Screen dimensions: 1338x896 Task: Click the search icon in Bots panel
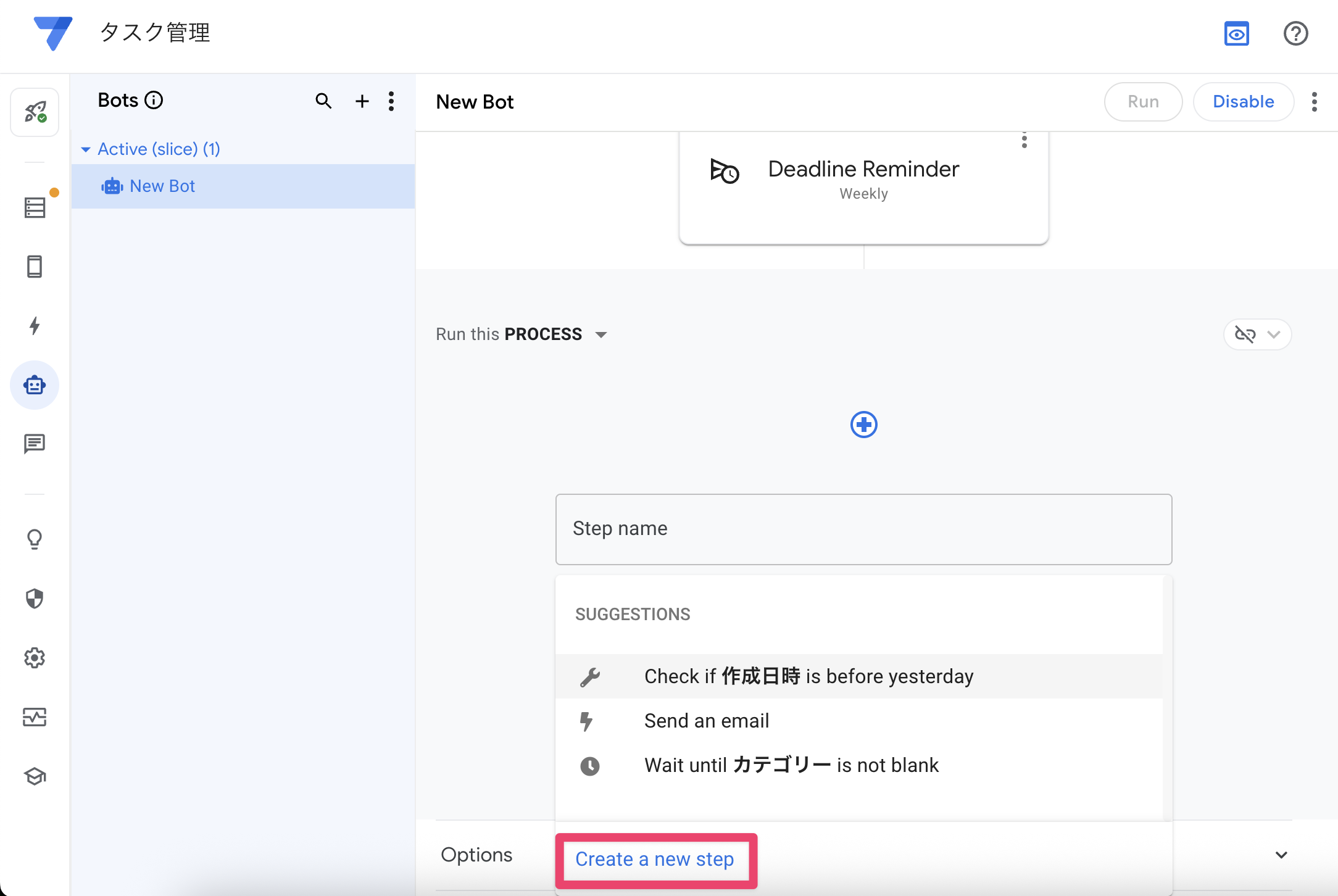point(323,101)
